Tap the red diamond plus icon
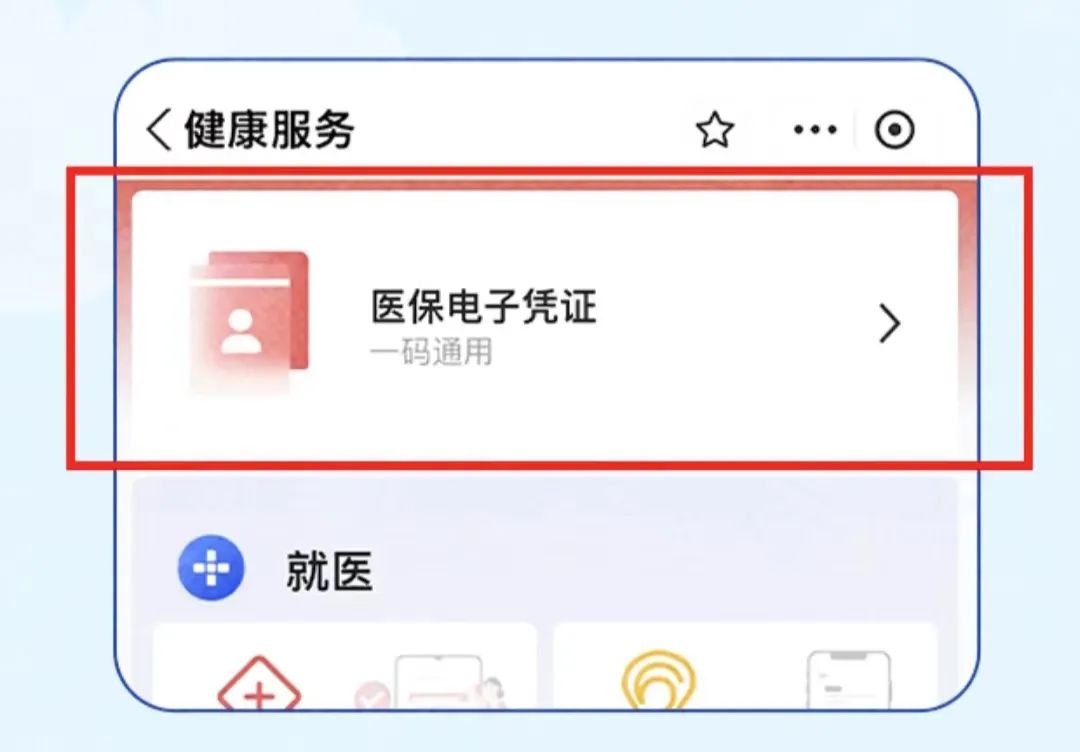1080x752 pixels. 259,683
